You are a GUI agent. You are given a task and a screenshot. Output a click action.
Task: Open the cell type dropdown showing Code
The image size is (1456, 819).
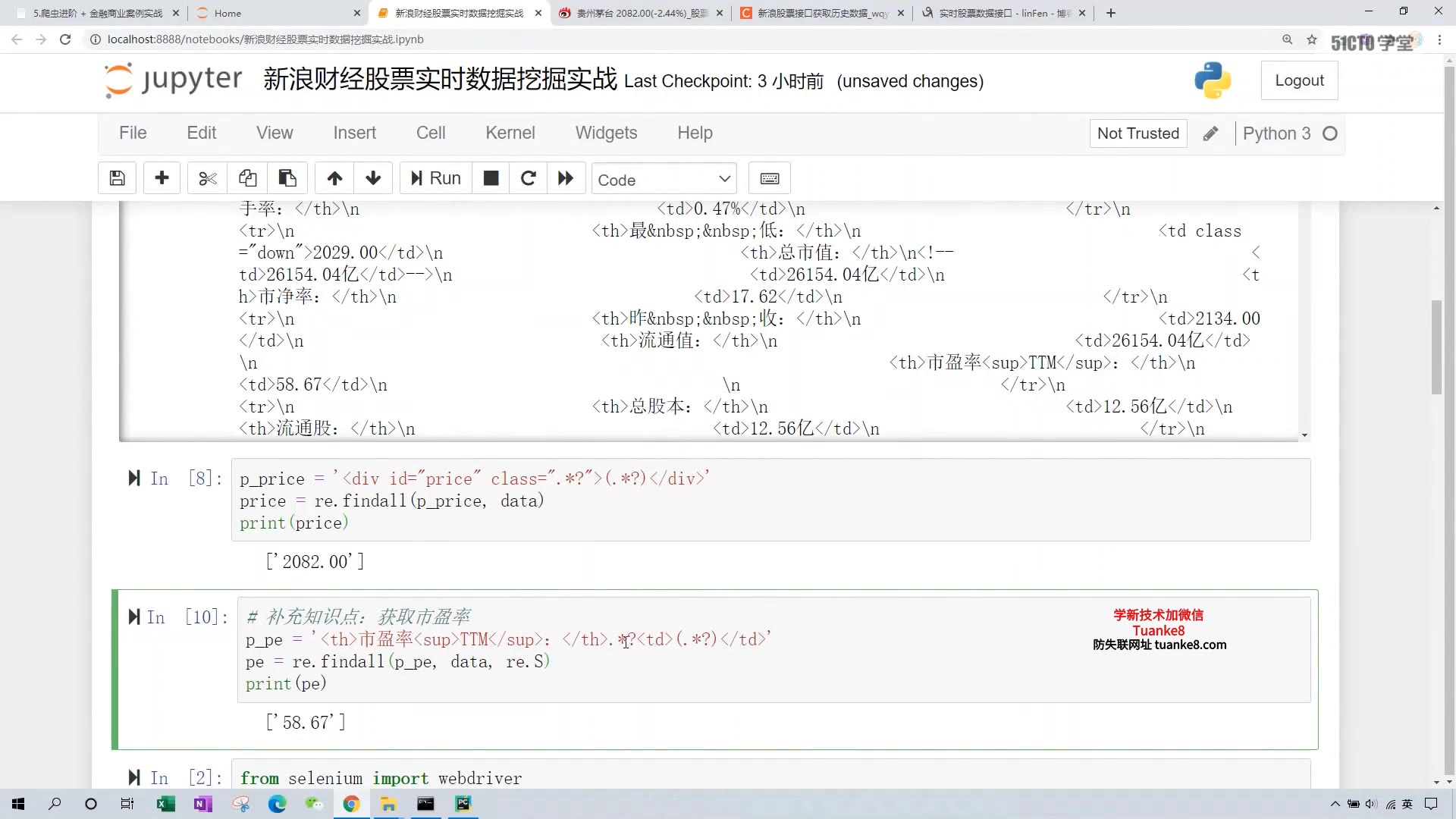tap(664, 178)
